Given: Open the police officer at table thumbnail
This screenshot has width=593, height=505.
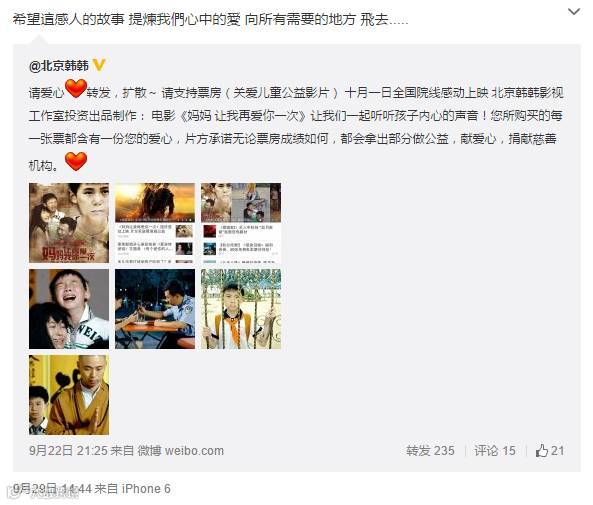Looking at the screenshot, I should point(155,309).
